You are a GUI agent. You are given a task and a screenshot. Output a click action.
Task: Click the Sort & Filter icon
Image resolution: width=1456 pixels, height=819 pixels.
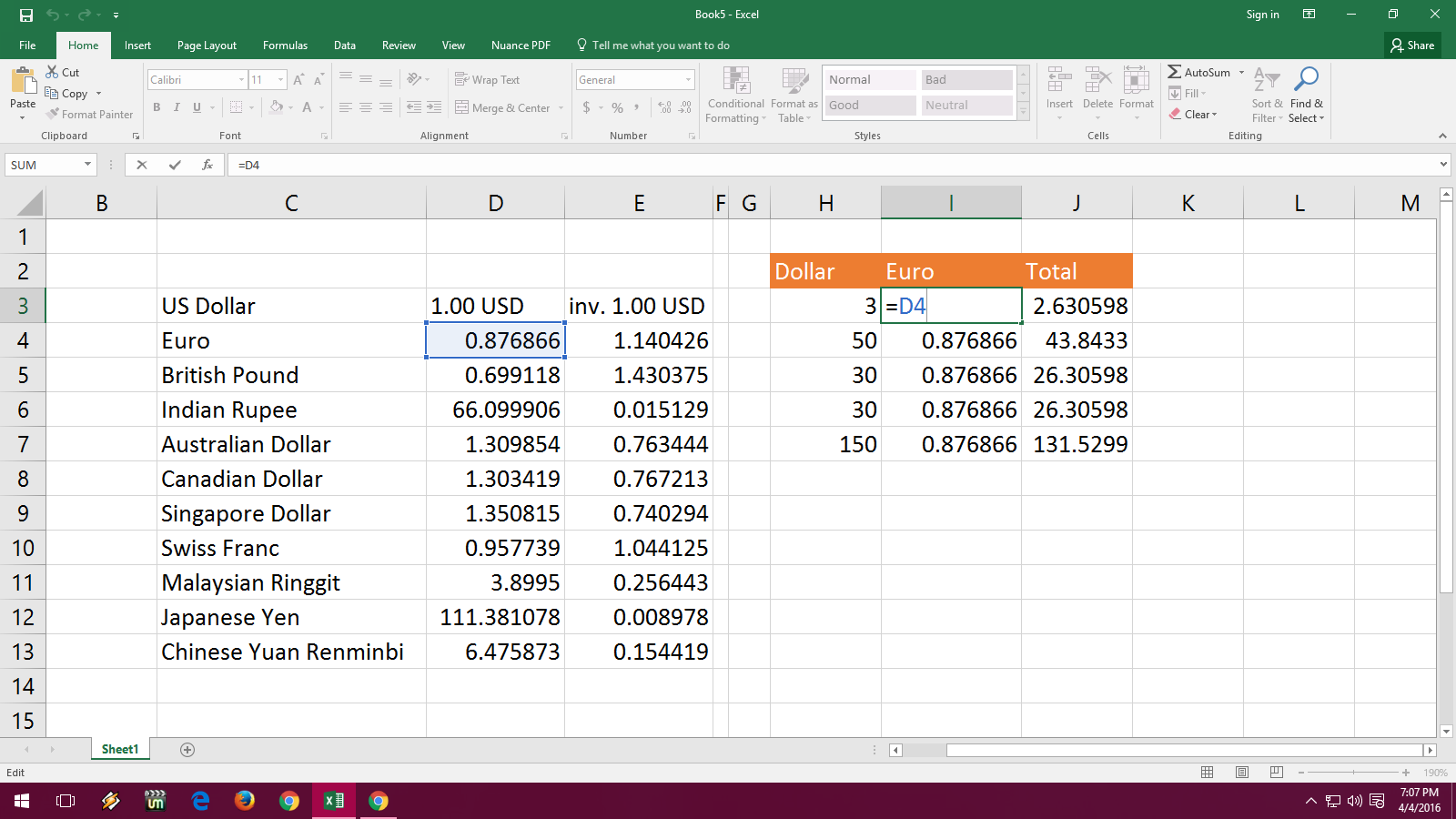pyautogui.click(x=1266, y=95)
